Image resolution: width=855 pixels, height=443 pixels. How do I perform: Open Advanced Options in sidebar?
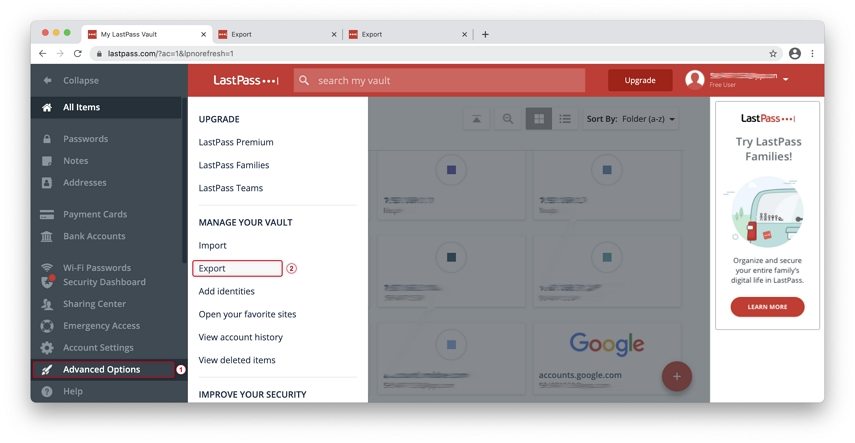click(101, 369)
